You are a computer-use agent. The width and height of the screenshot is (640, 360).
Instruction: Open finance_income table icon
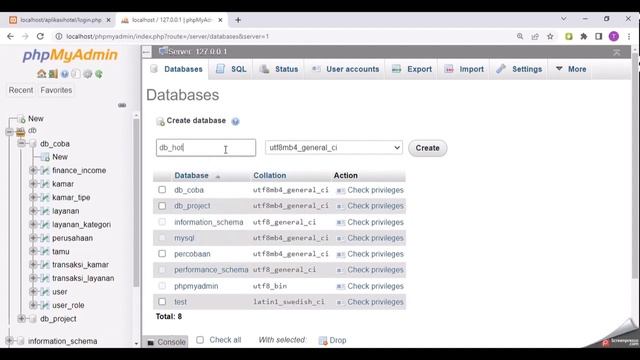tap(45, 170)
